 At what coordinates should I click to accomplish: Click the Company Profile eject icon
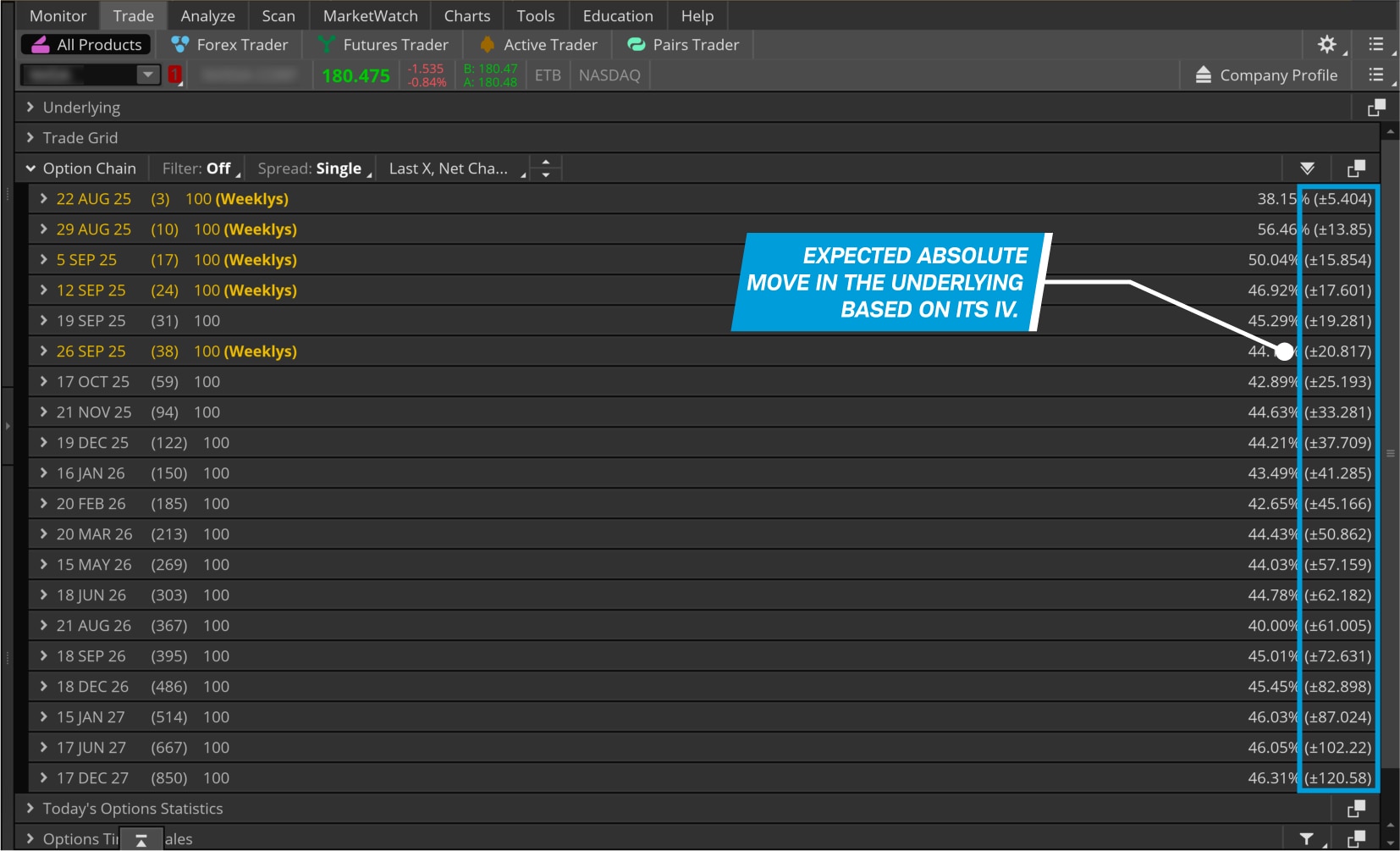point(1203,75)
